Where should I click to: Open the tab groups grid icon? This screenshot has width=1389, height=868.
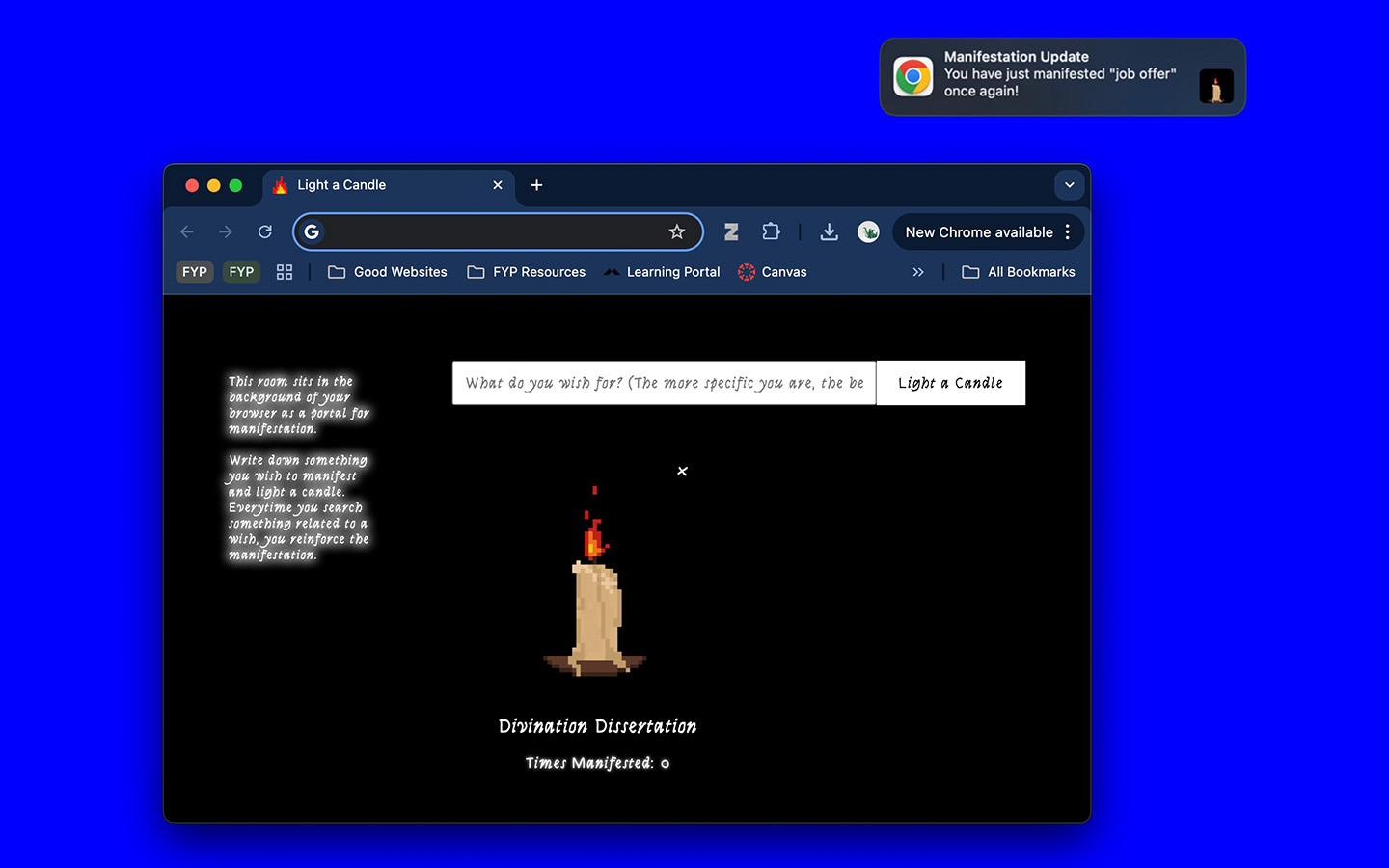pos(285,272)
